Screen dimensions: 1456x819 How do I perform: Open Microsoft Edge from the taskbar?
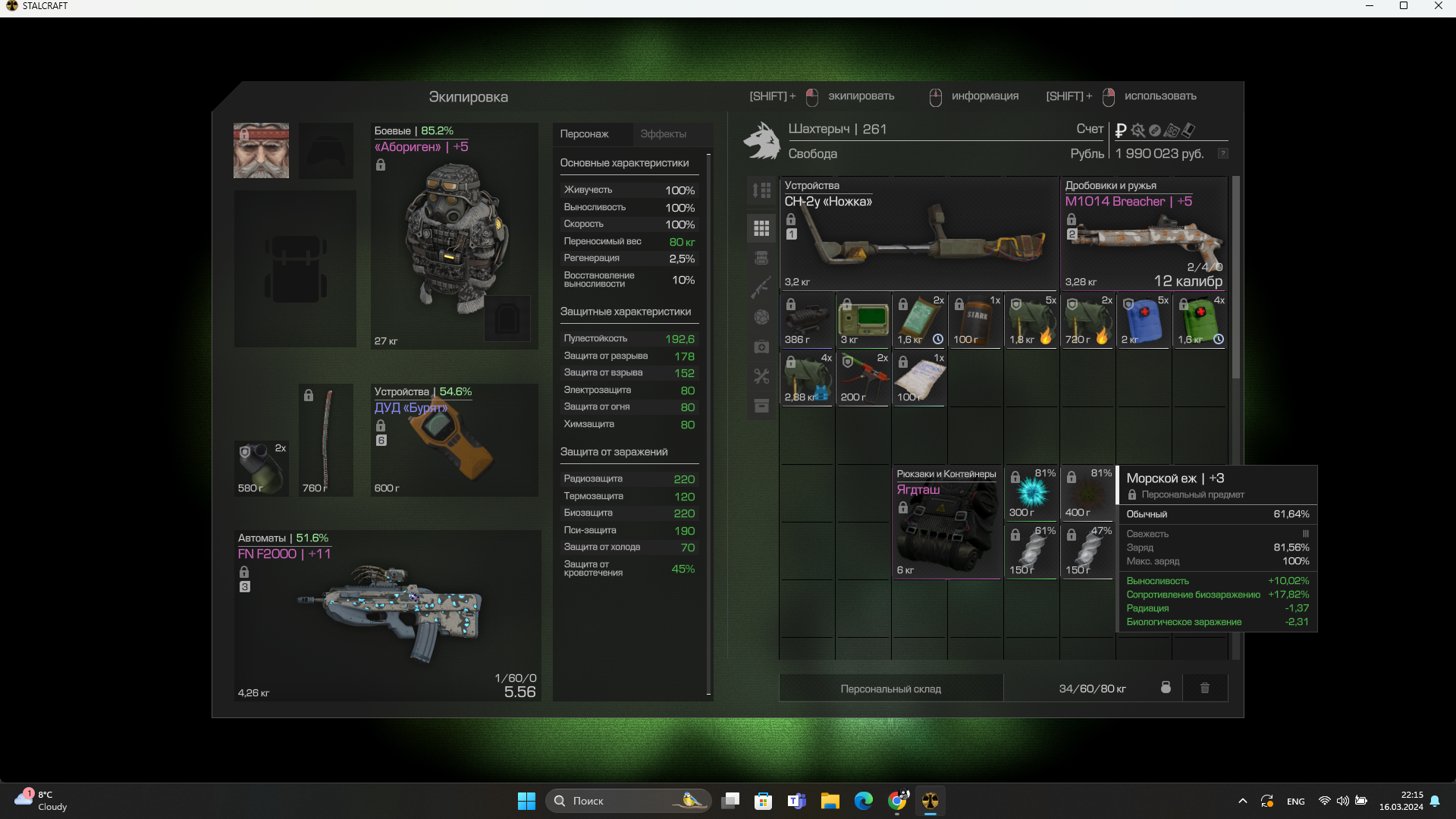pos(863,801)
